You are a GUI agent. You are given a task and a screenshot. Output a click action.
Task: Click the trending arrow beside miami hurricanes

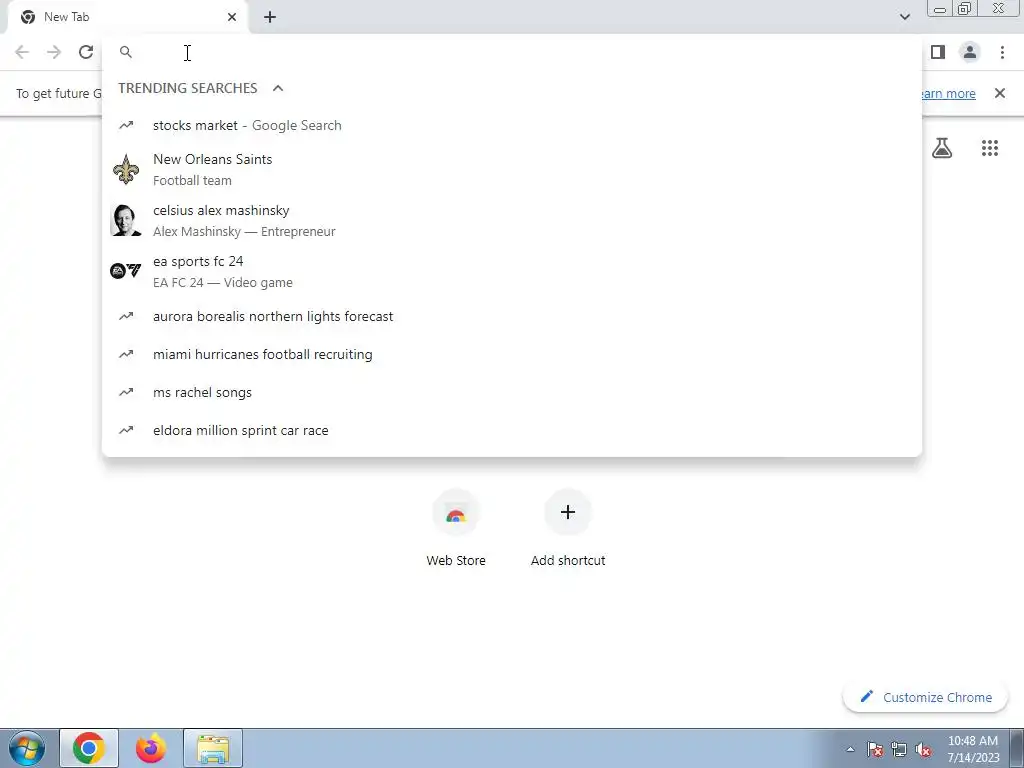pyautogui.click(x=126, y=354)
